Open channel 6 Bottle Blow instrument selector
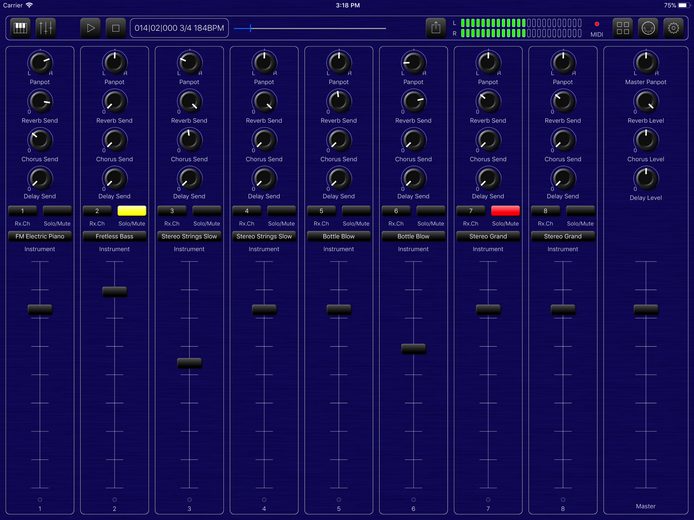Image resolution: width=694 pixels, height=520 pixels. click(x=413, y=236)
